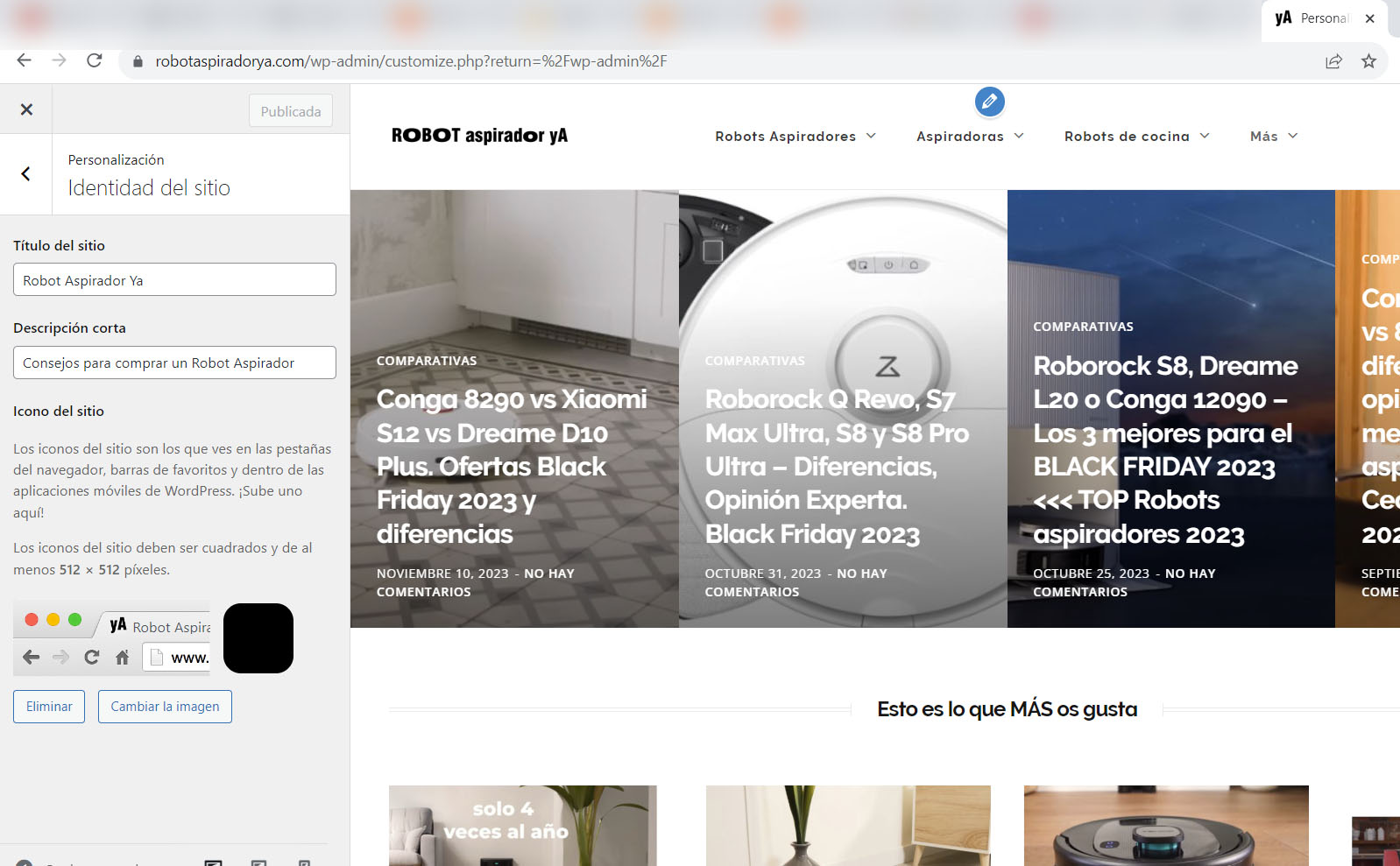The height and width of the screenshot is (866, 1400).
Task: Click the Publicada button
Action: coord(291,111)
